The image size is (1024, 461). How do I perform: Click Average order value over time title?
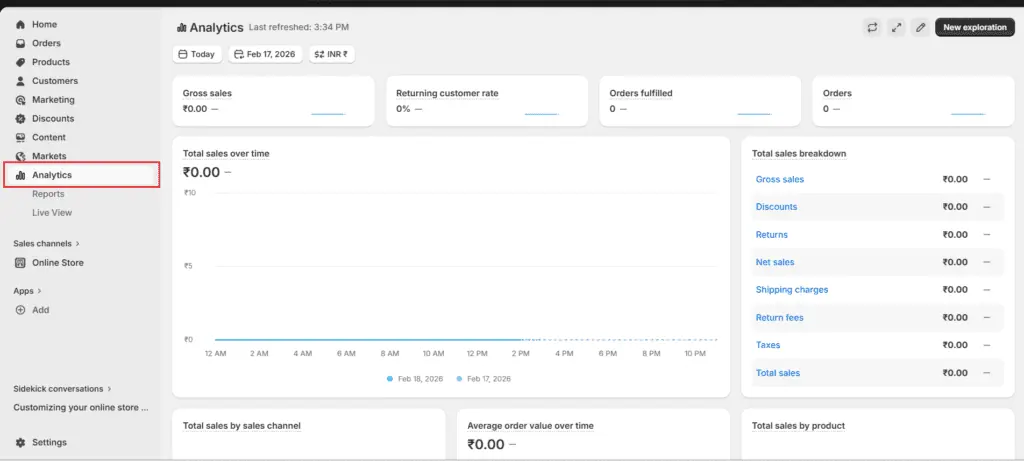point(530,426)
